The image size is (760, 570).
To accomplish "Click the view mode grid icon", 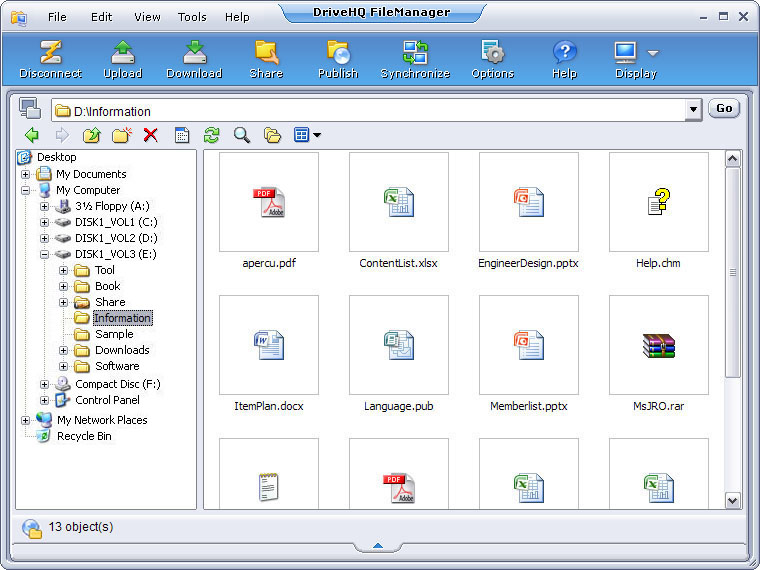I will (x=301, y=135).
